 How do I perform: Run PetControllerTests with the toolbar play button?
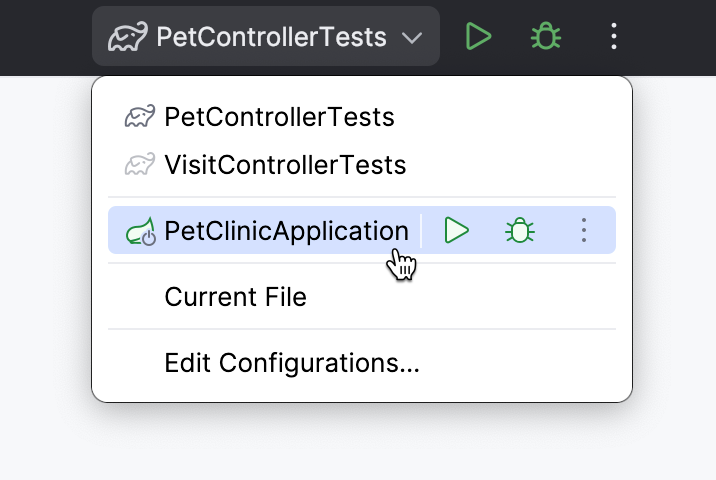pyautogui.click(x=479, y=37)
